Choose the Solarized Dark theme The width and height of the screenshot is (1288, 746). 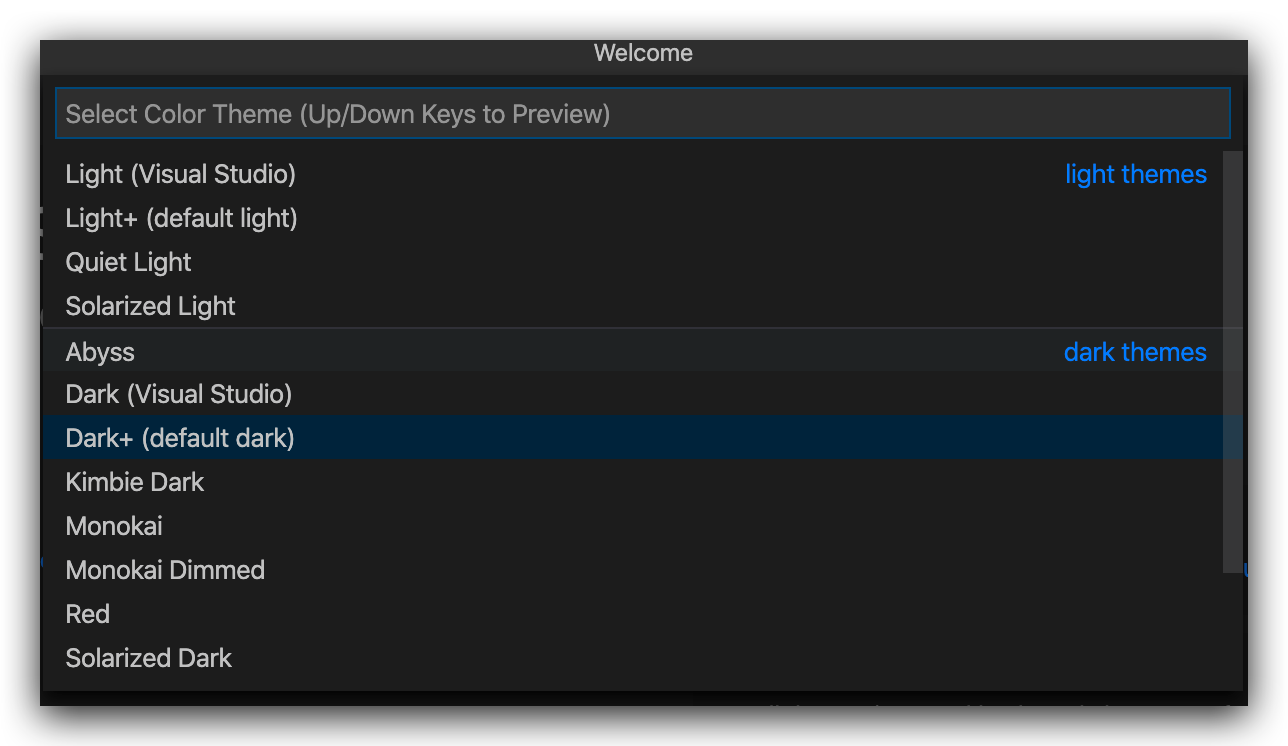click(149, 658)
